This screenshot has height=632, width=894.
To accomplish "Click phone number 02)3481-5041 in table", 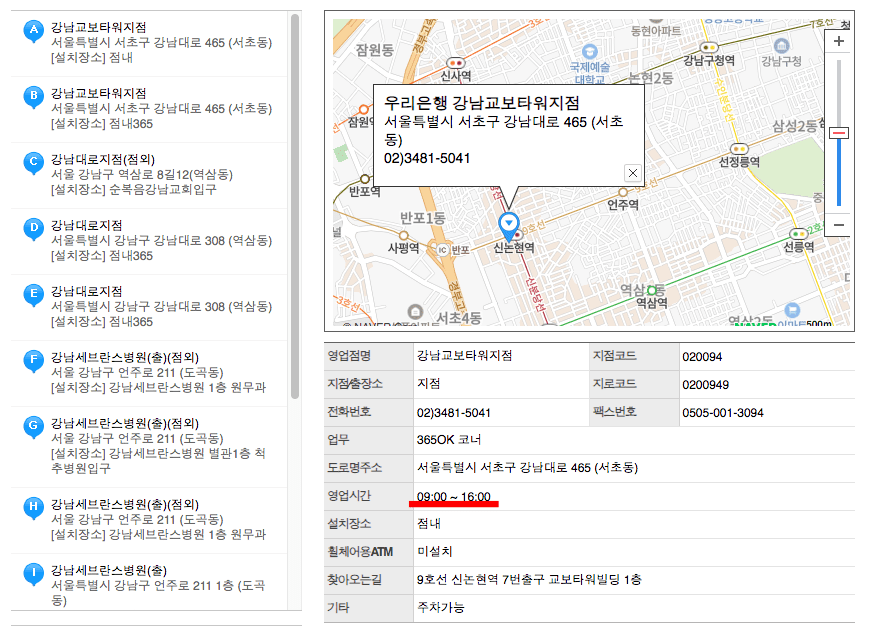I will pos(454,413).
